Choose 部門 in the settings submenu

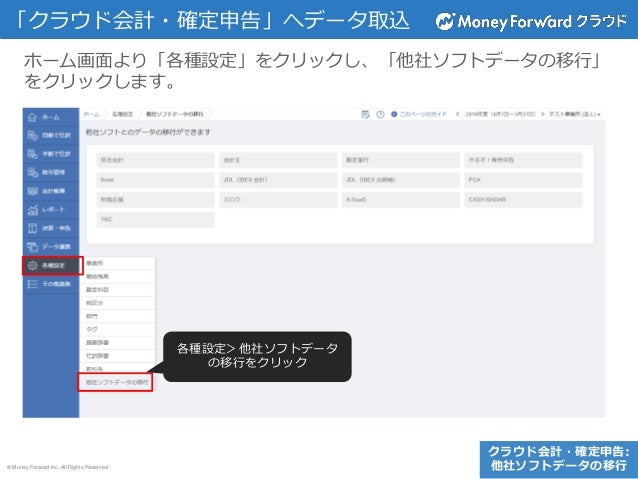[118, 316]
